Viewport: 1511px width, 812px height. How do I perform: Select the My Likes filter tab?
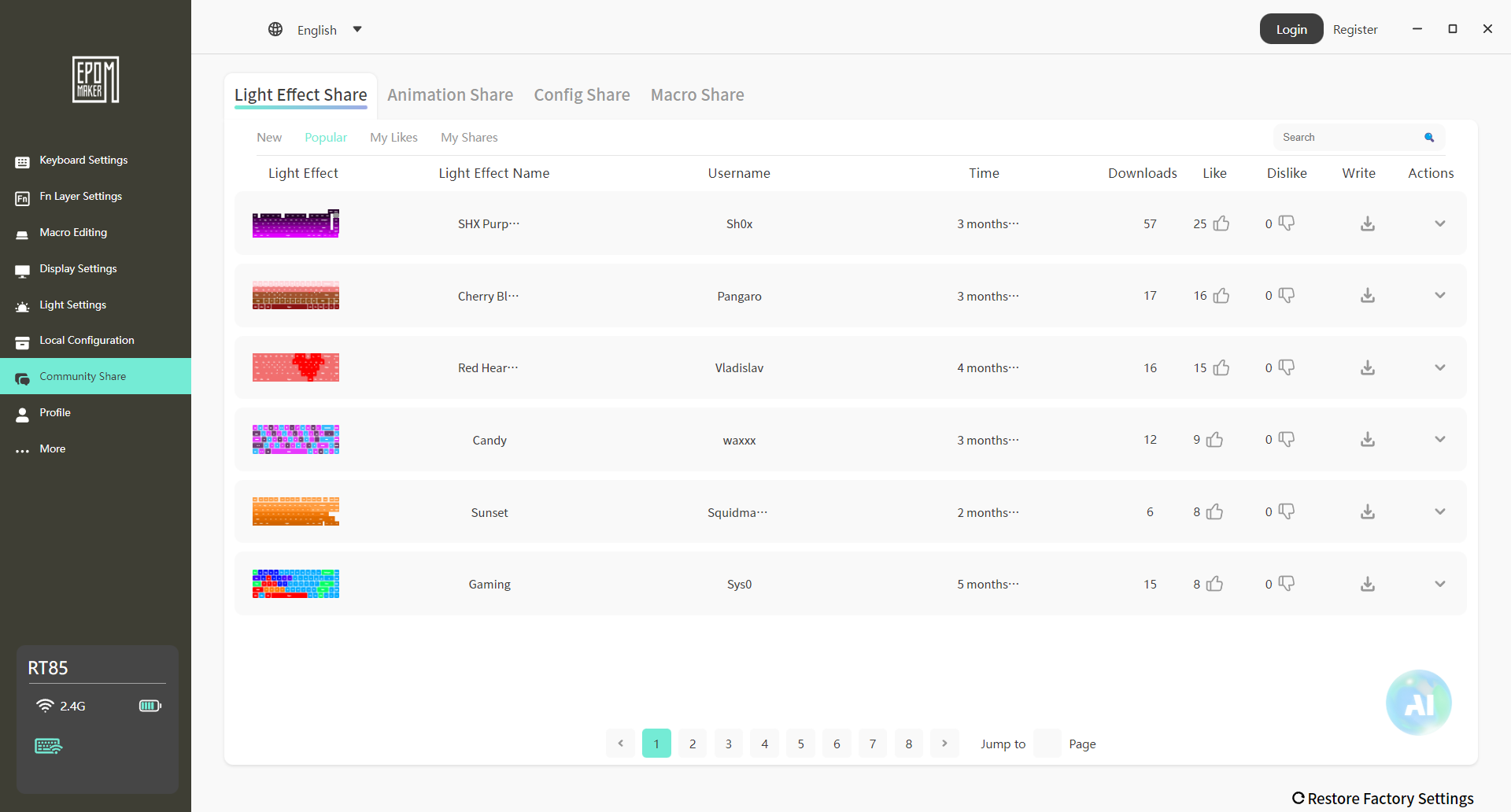pyautogui.click(x=393, y=138)
